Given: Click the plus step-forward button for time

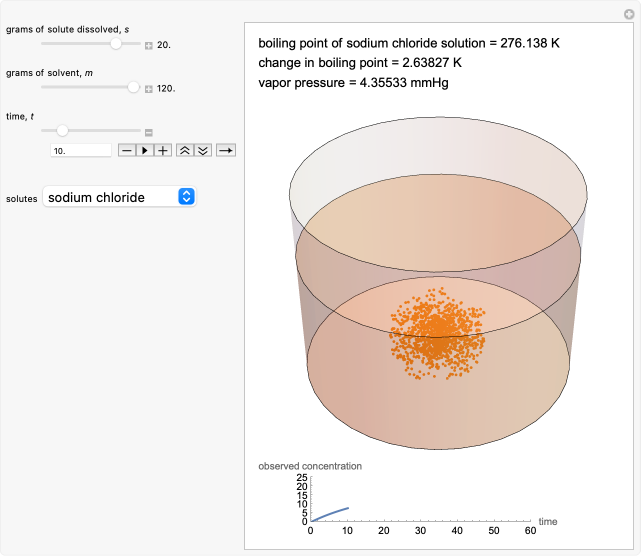Looking at the screenshot, I should [x=162, y=150].
